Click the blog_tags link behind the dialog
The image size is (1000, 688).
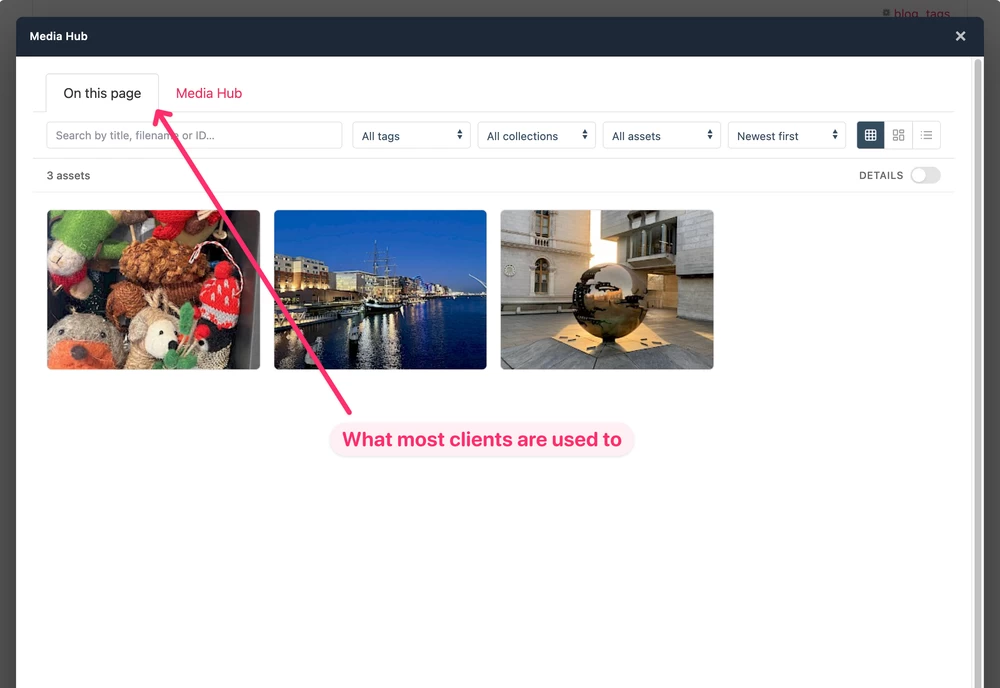click(922, 13)
